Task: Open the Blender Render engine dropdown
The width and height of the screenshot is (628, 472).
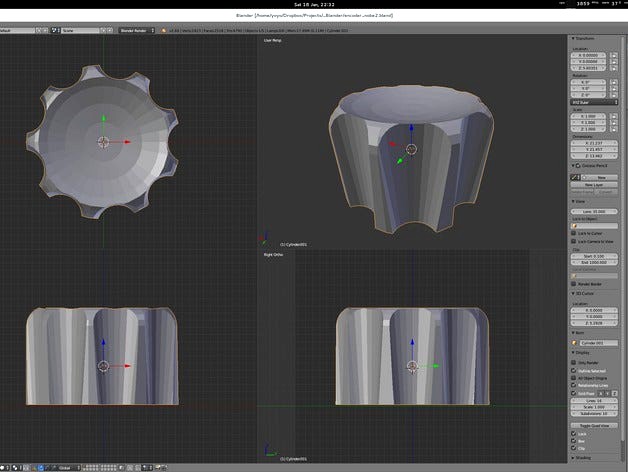Action: click(137, 30)
